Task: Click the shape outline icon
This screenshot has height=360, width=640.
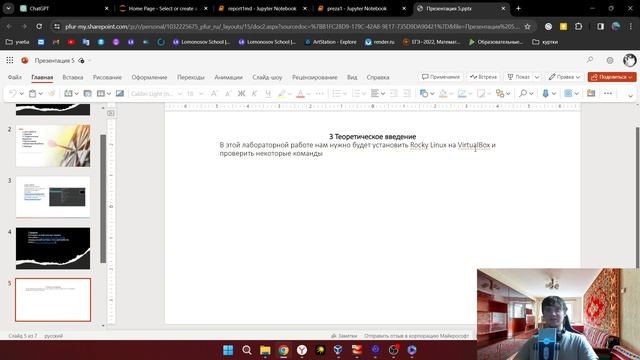Action: (462, 93)
